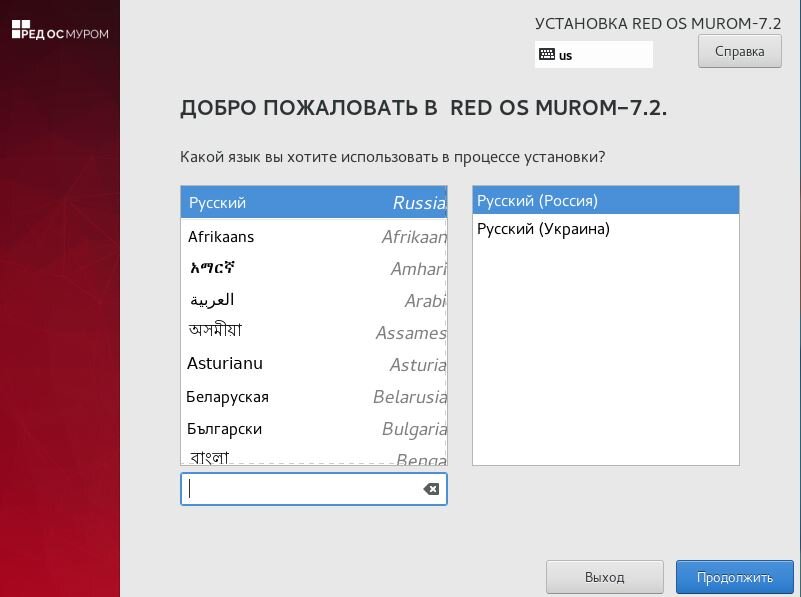The height and width of the screenshot is (597, 801).
Task: Select Беларуская in language list
Action: click(x=314, y=397)
